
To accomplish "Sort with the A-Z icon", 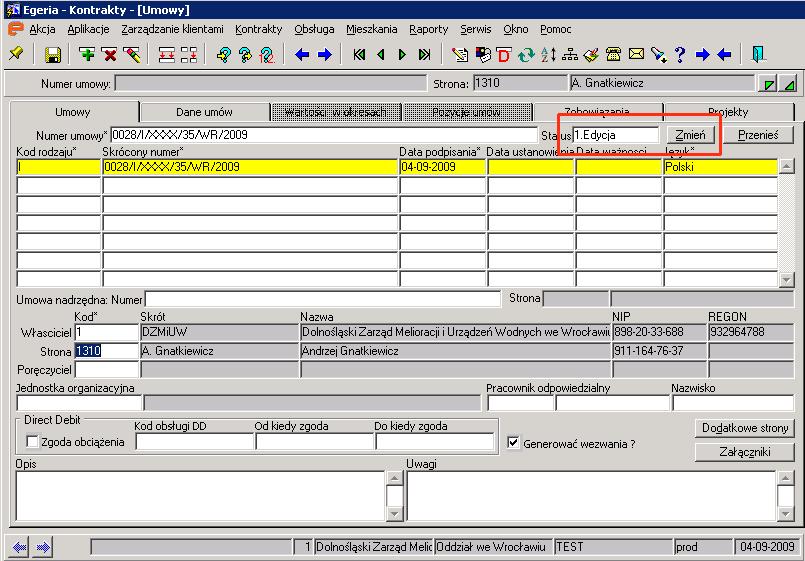I will click(548, 54).
